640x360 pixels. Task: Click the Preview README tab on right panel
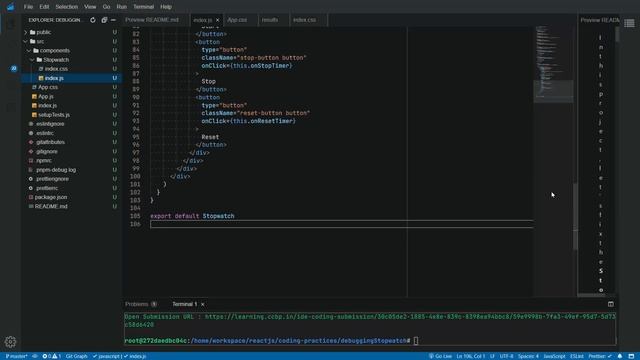tap(600, 20)
